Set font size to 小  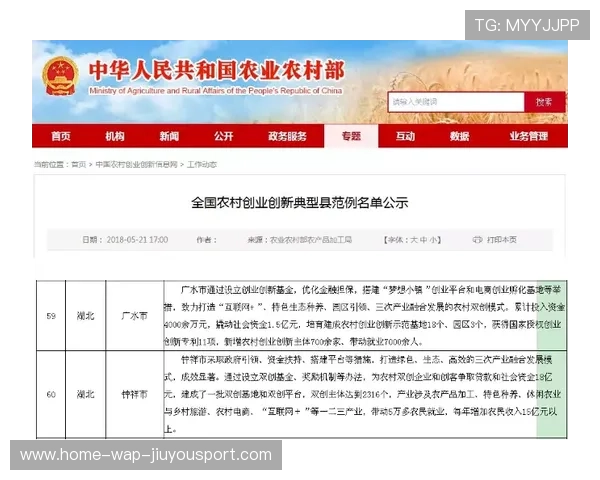coord(433,240)
